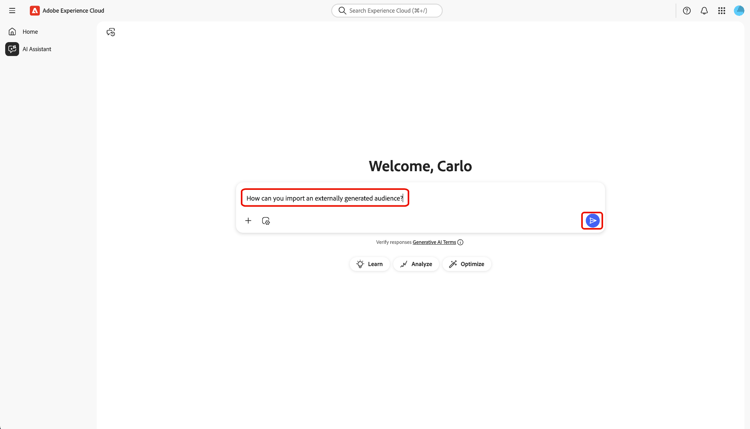This screenshot has height=429, width=750.
Task: Focus the Search Experience Cloud field
Action: [x=386, y=11]
